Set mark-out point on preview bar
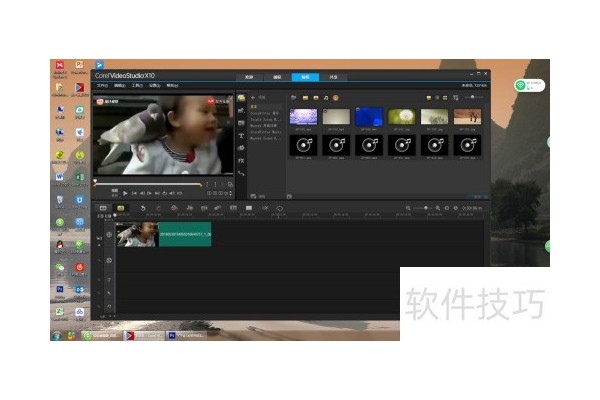 (x=215, y=184)
